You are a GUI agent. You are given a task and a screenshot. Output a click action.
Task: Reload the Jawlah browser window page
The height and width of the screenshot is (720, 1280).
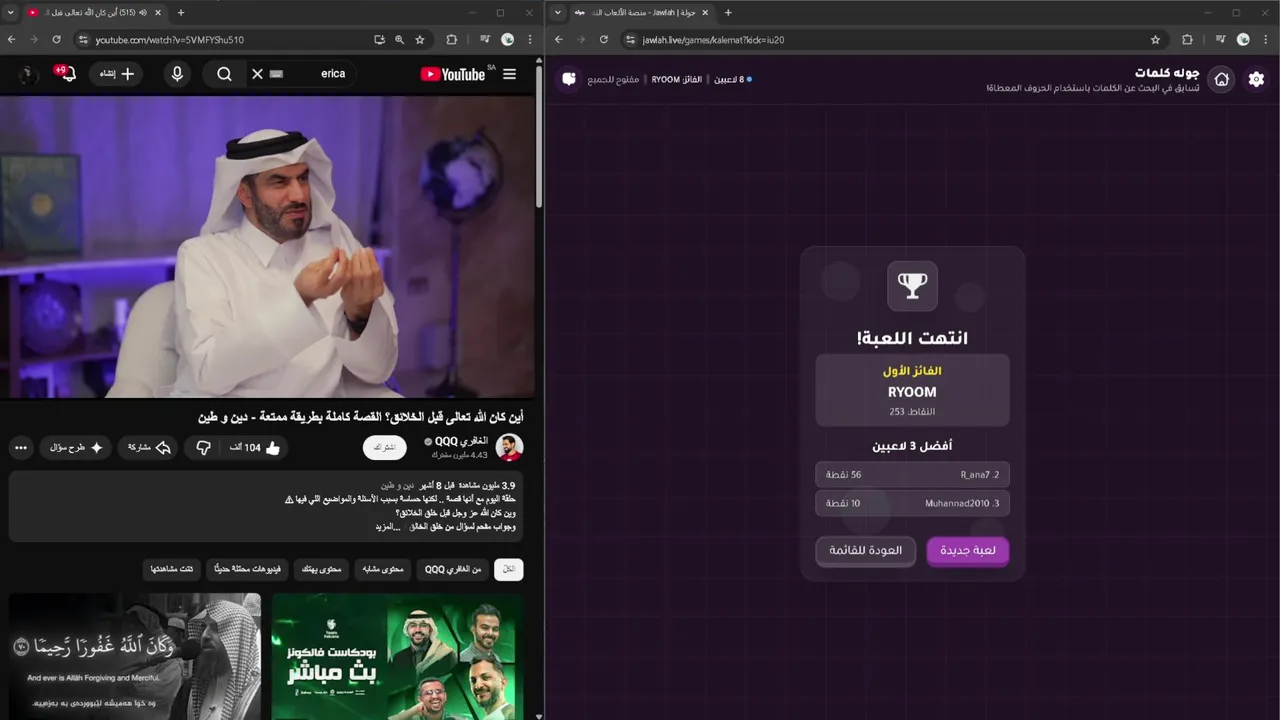(604, 40)
